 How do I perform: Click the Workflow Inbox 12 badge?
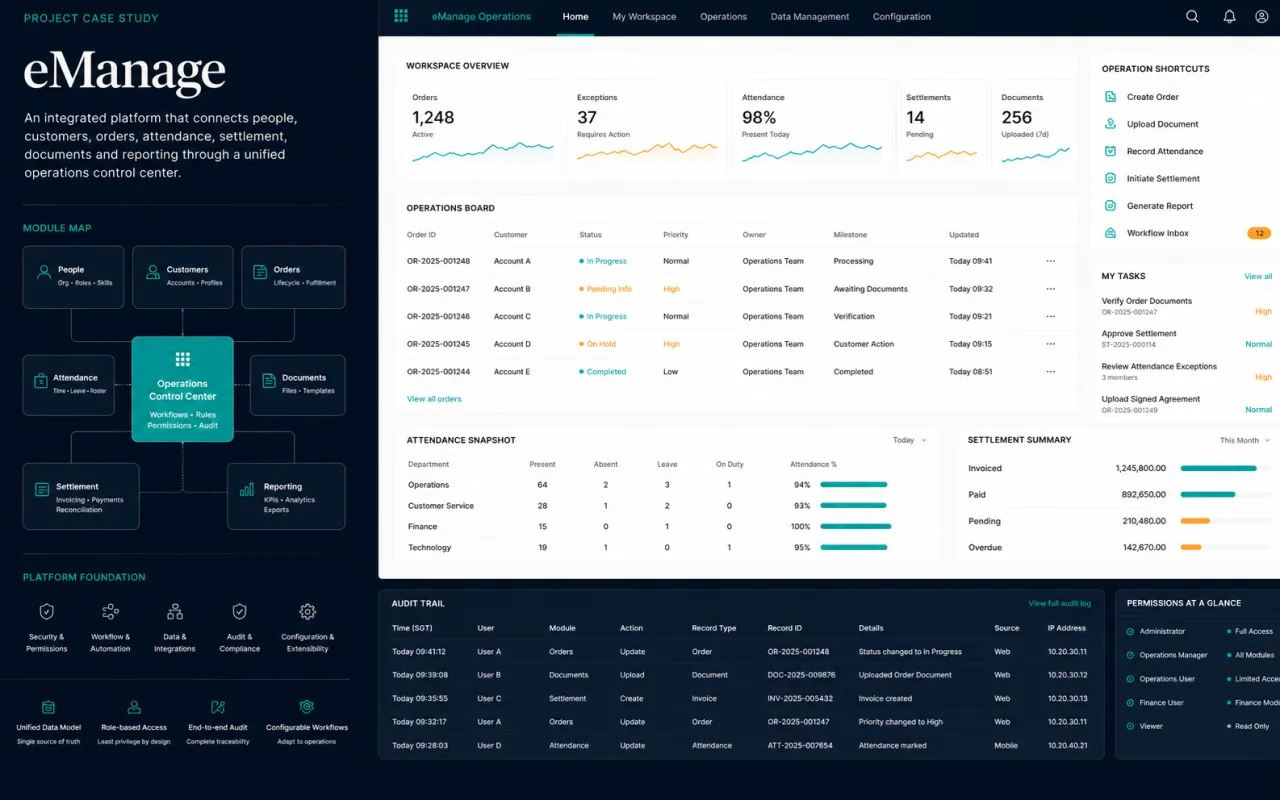(x=1259, y=233)
